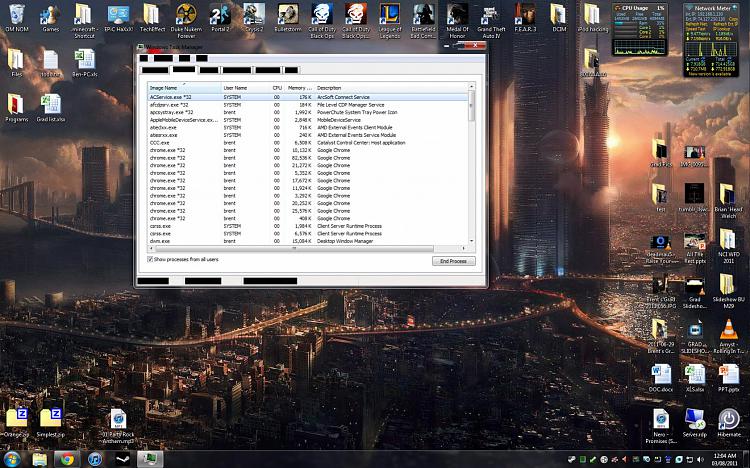Click process list horizontal scrollbar
The image size is (750, 468).
(294, 248)
